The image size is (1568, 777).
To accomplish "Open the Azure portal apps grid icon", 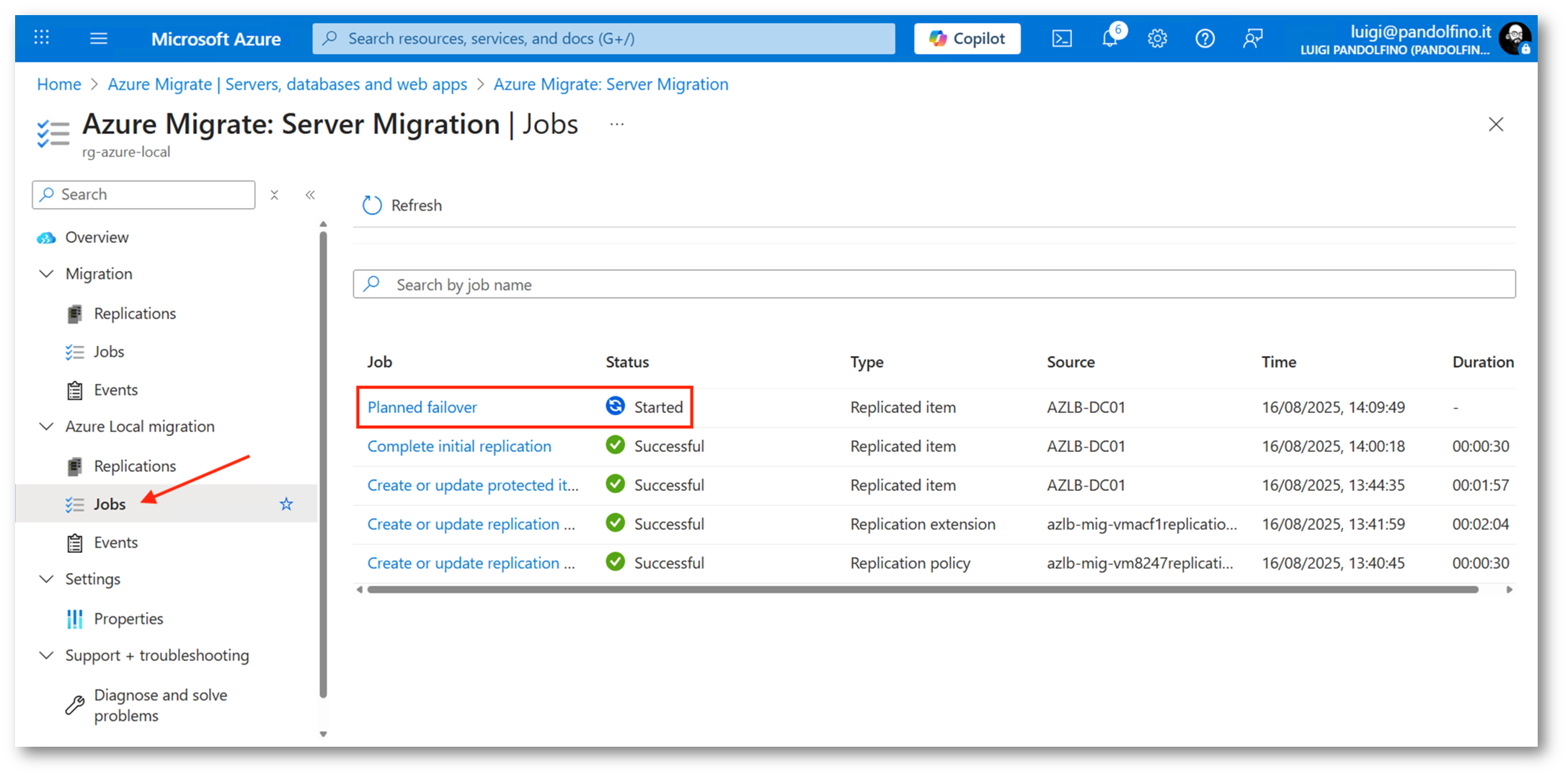I will [x=42, y=38].
